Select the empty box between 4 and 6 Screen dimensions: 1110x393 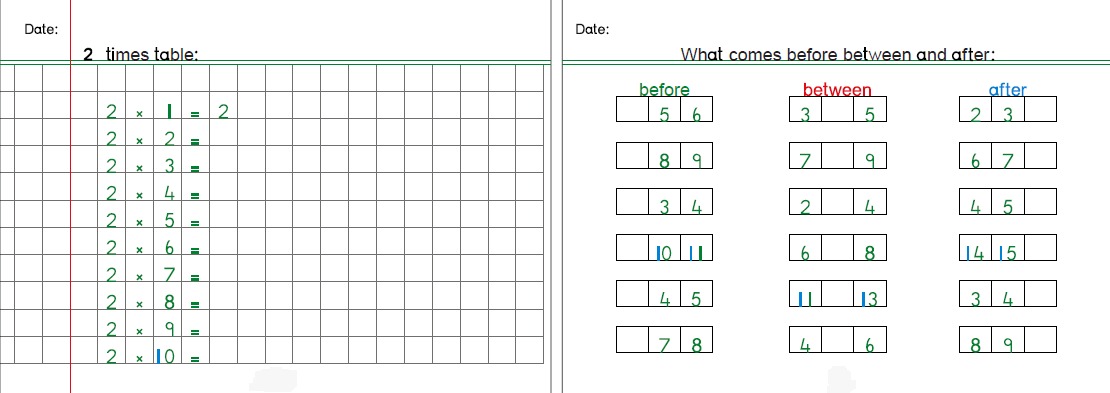tap(837, 339)
